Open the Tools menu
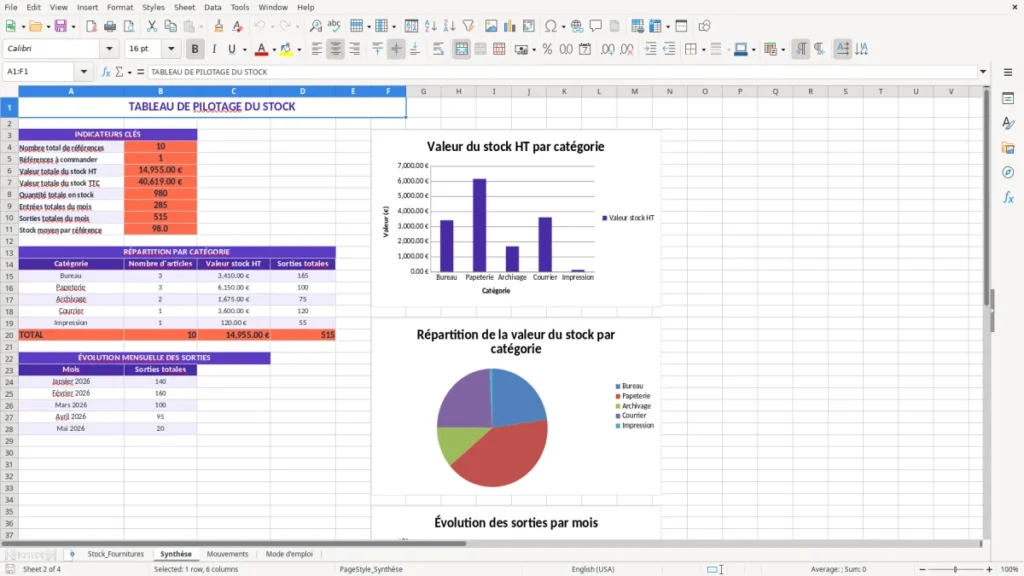The height and width of the screenshot is (576, 1024). pos(240,7)
